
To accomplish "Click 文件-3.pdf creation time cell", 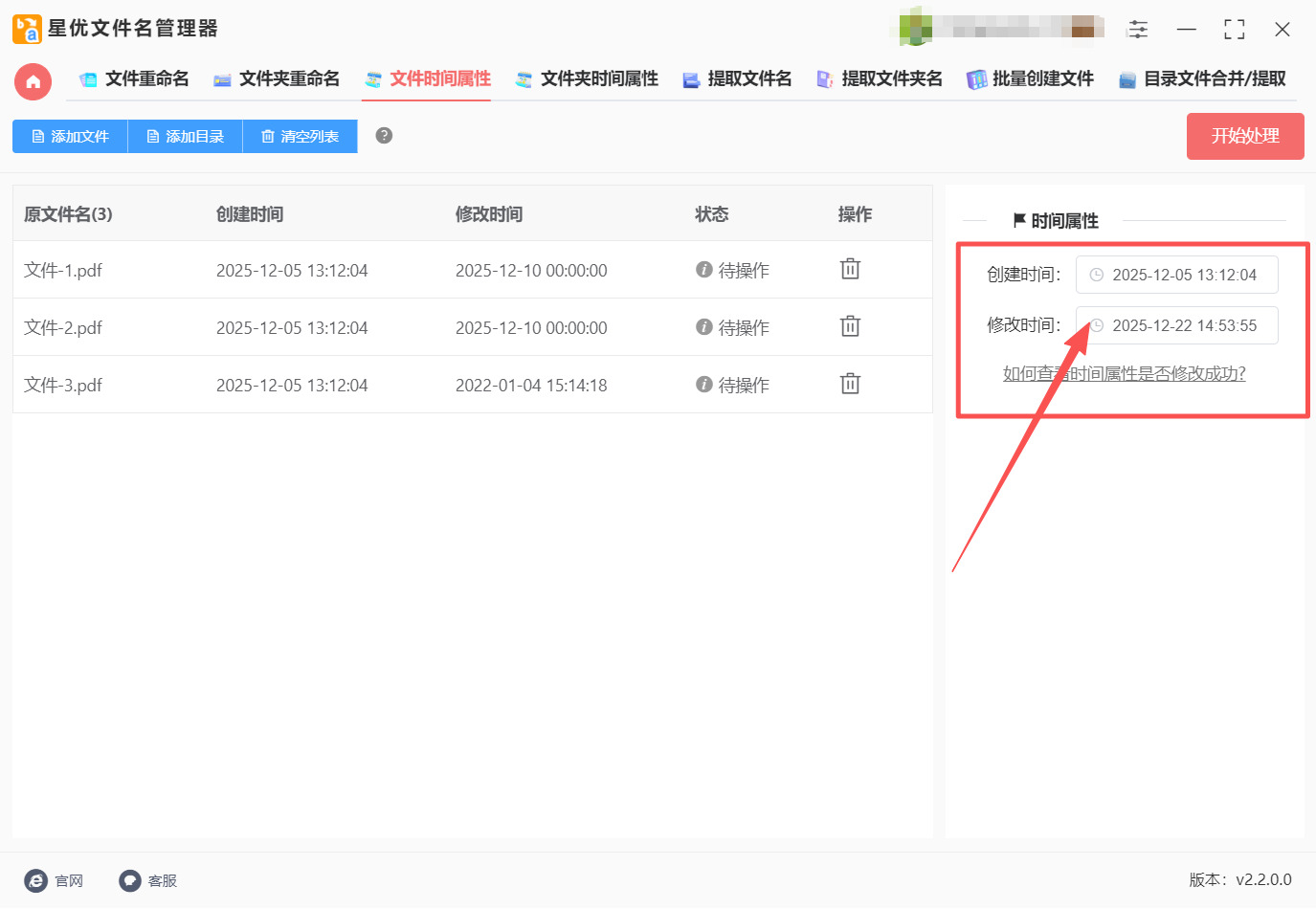I will (x=292, y=385).
